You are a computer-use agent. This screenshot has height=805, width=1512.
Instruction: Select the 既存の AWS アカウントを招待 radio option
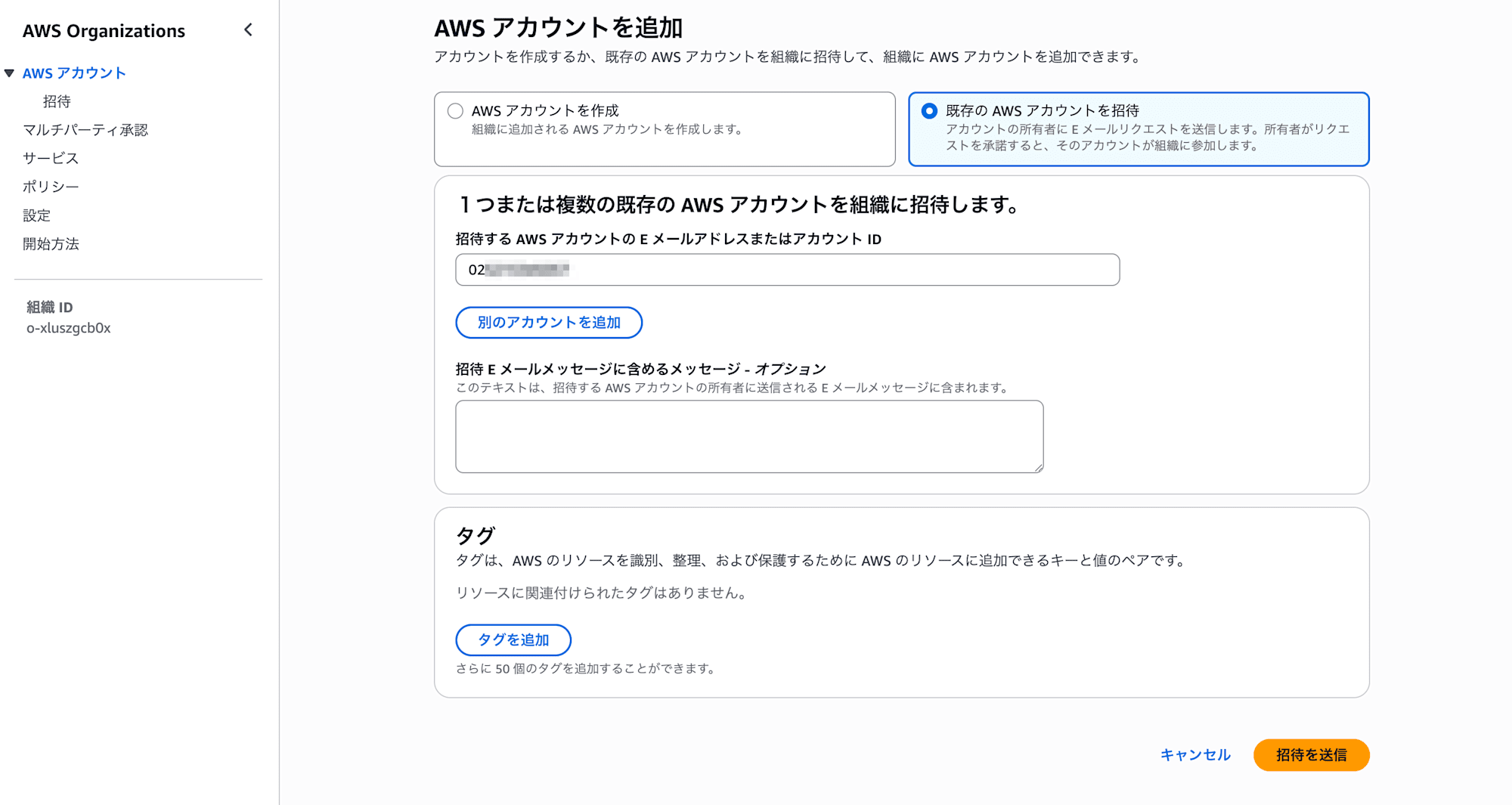(x=929, y=111)
